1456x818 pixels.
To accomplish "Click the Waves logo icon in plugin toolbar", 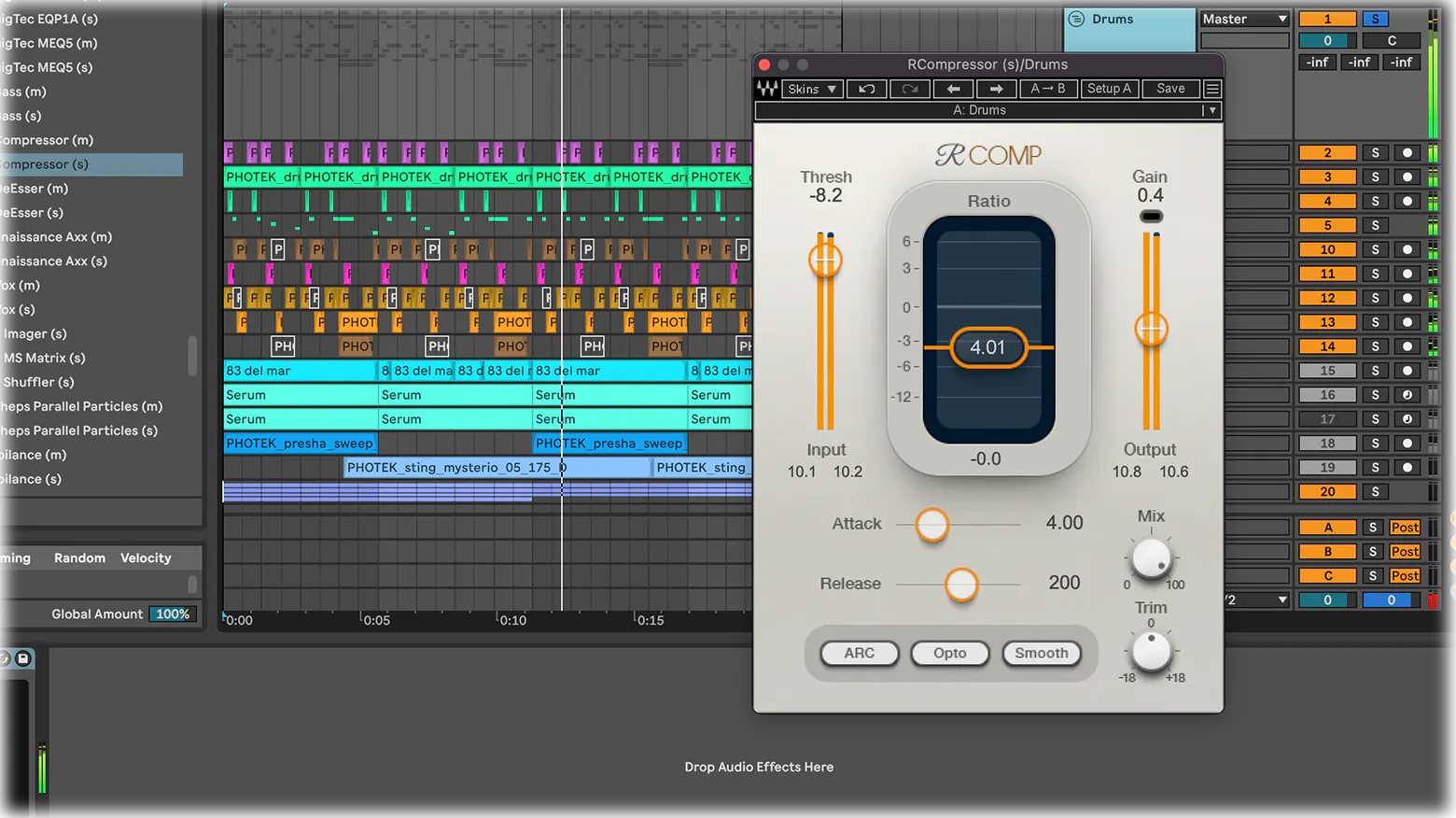I will coord(767,89).
